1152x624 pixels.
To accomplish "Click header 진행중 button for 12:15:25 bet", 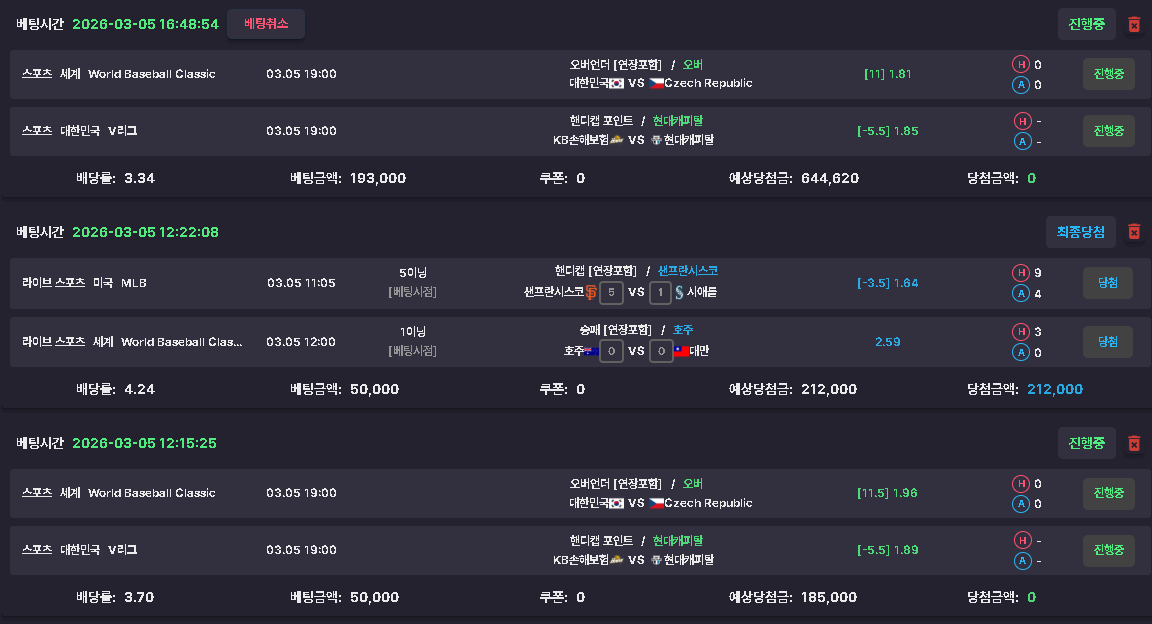I will (x=1086, y=443).
